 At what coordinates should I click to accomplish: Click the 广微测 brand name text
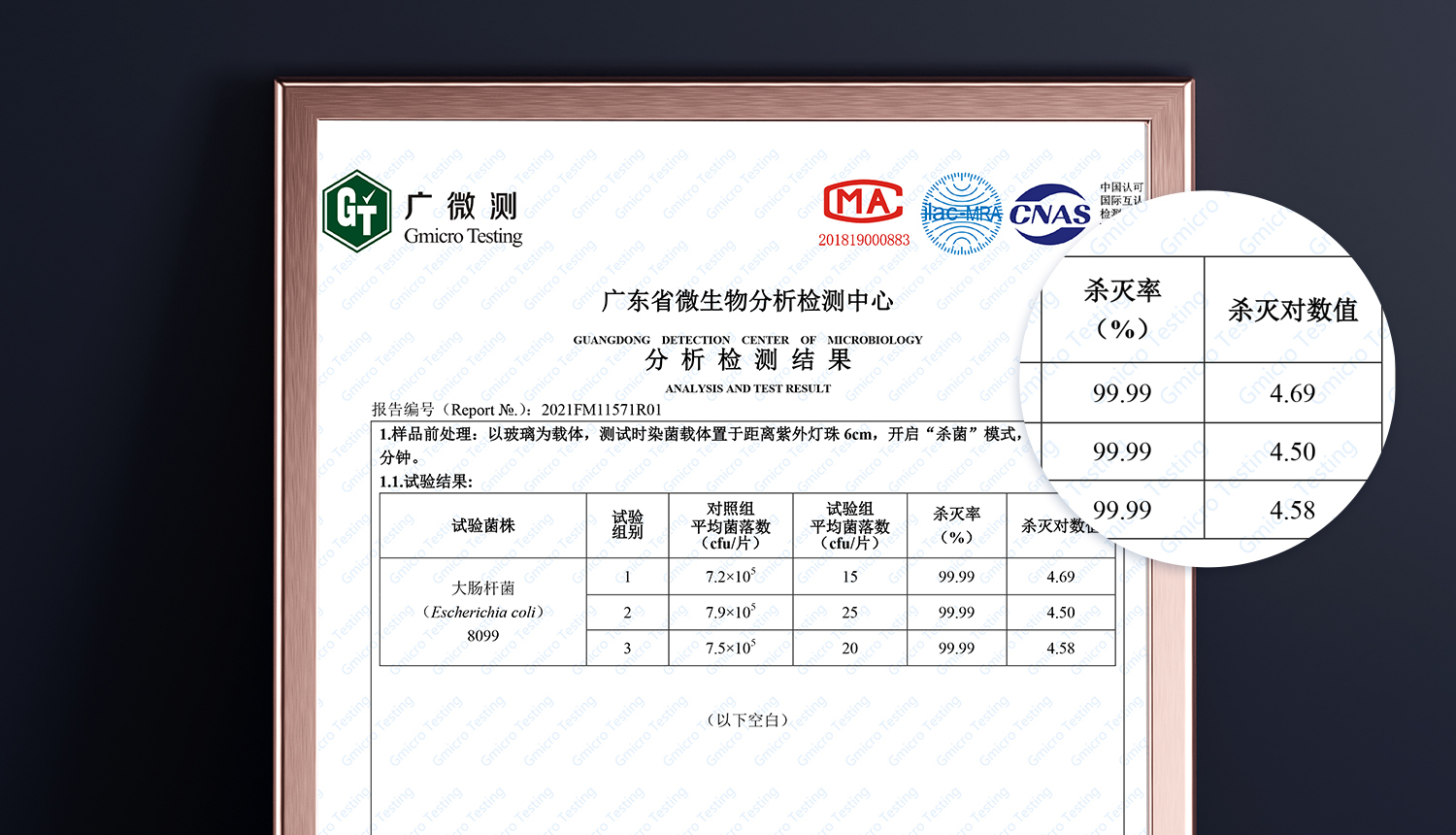461,206
